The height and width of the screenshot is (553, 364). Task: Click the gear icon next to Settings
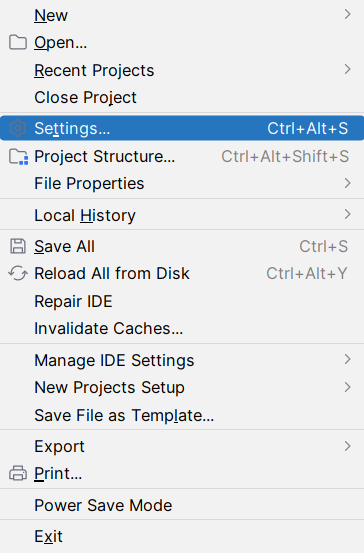tap(18, 128)
